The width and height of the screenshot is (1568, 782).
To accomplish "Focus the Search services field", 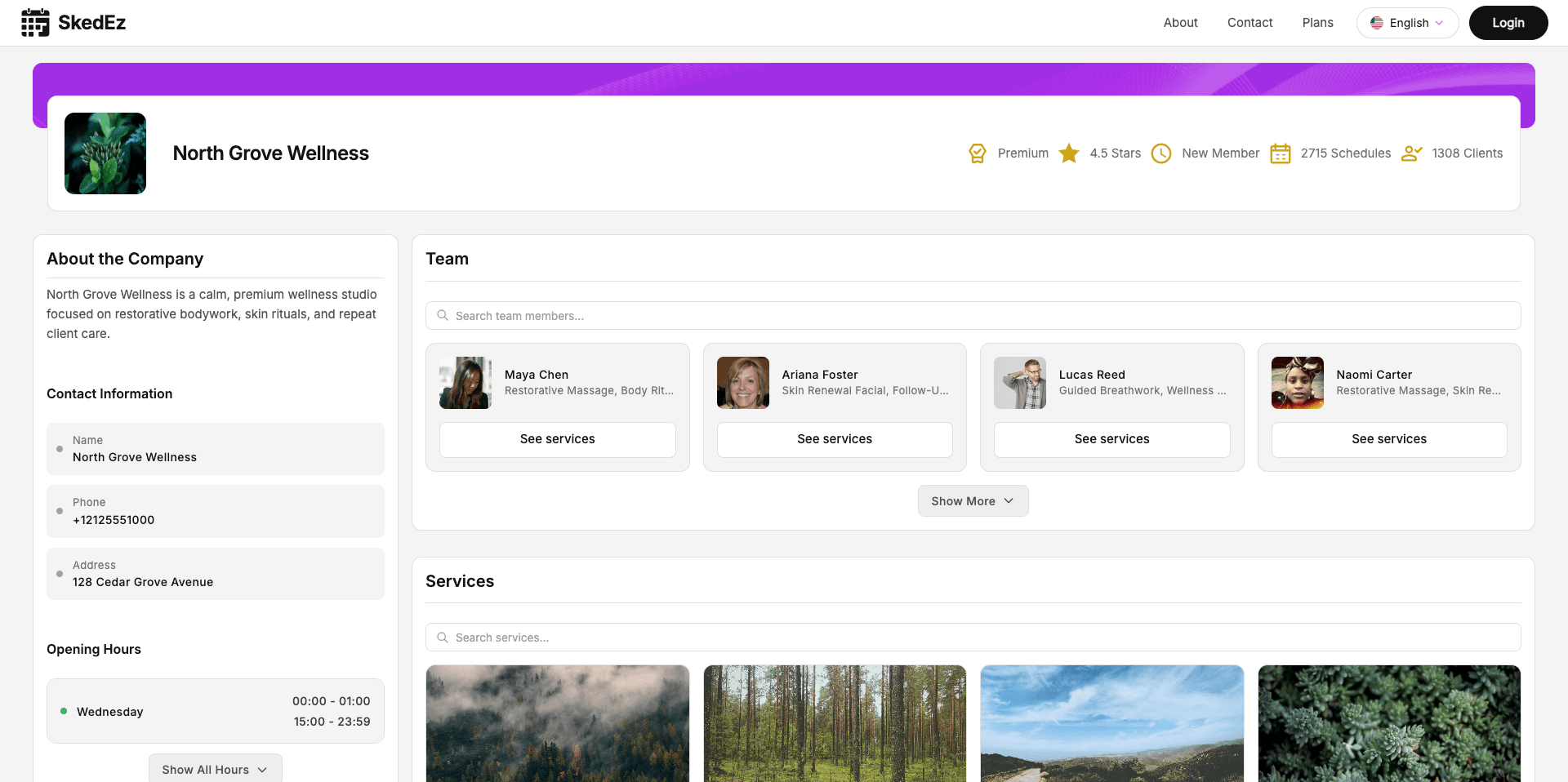I will tap(973, 638).
